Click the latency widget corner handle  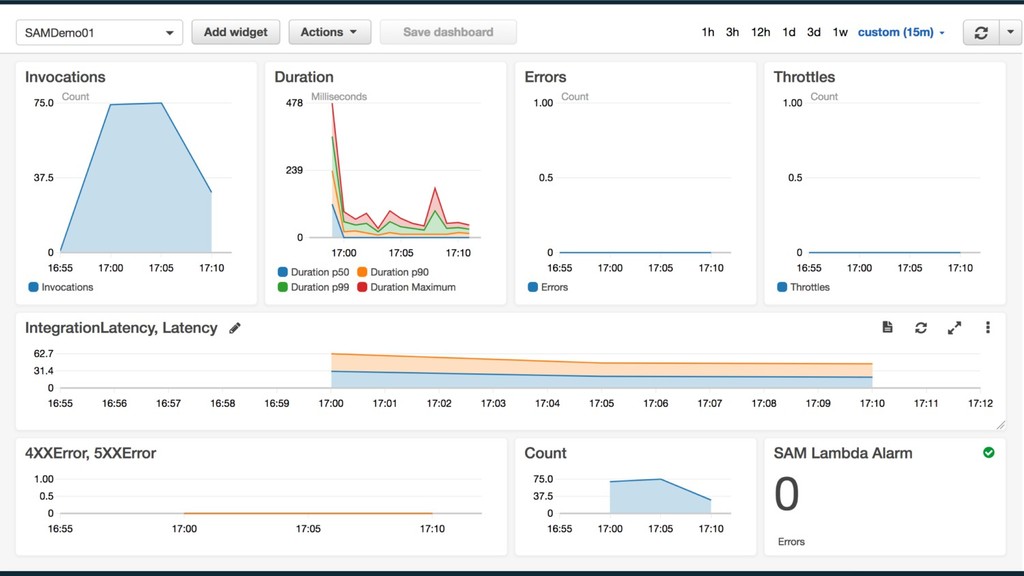(1000, 425)
